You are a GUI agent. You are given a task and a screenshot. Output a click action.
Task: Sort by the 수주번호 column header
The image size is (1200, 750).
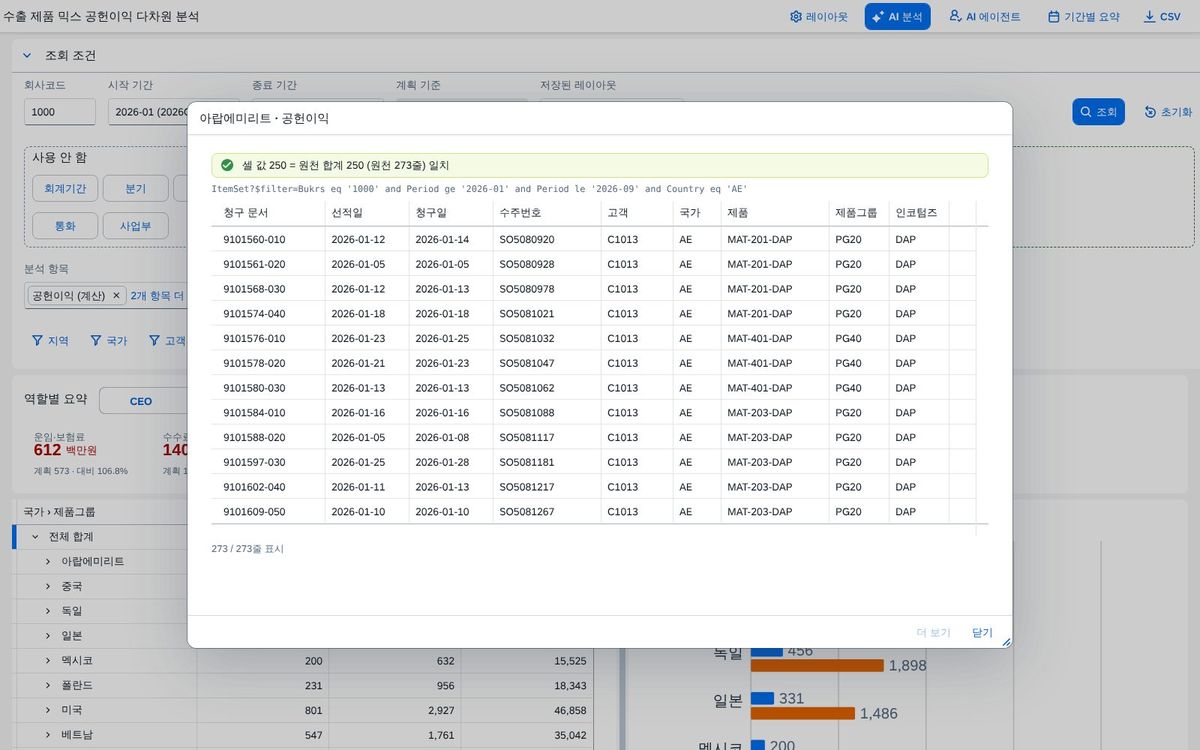coord(547,214)
